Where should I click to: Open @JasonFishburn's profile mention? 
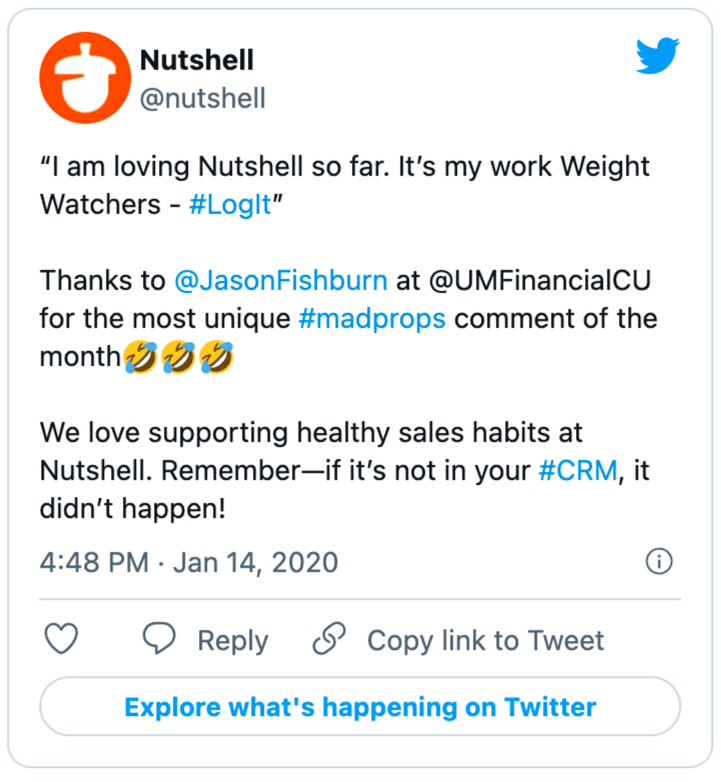[x=281, y=280]
